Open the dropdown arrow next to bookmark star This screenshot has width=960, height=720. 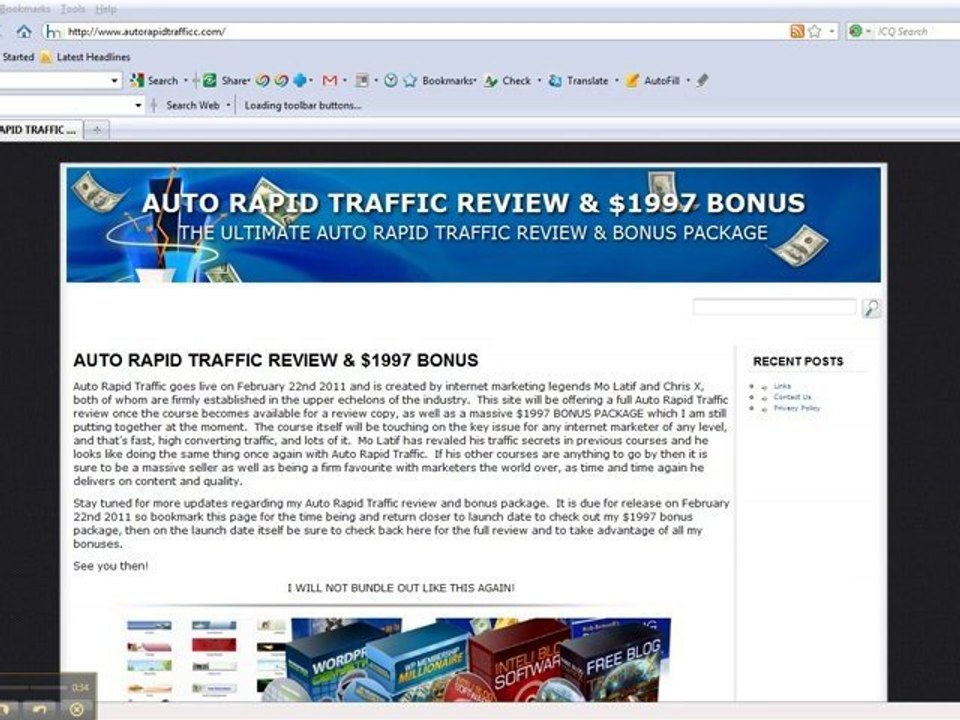coord(831,31)
